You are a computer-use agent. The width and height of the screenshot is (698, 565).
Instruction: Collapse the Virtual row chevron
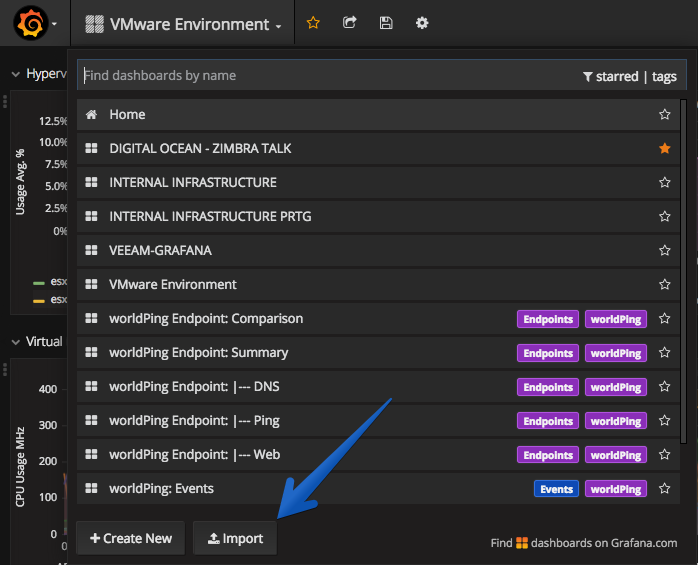click(16, 342)
